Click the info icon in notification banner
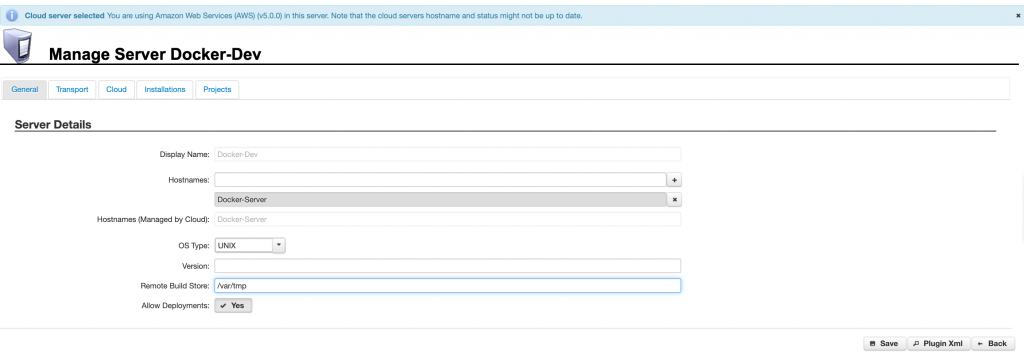Viewport: 1024px width, 360px height. (12, 16)
